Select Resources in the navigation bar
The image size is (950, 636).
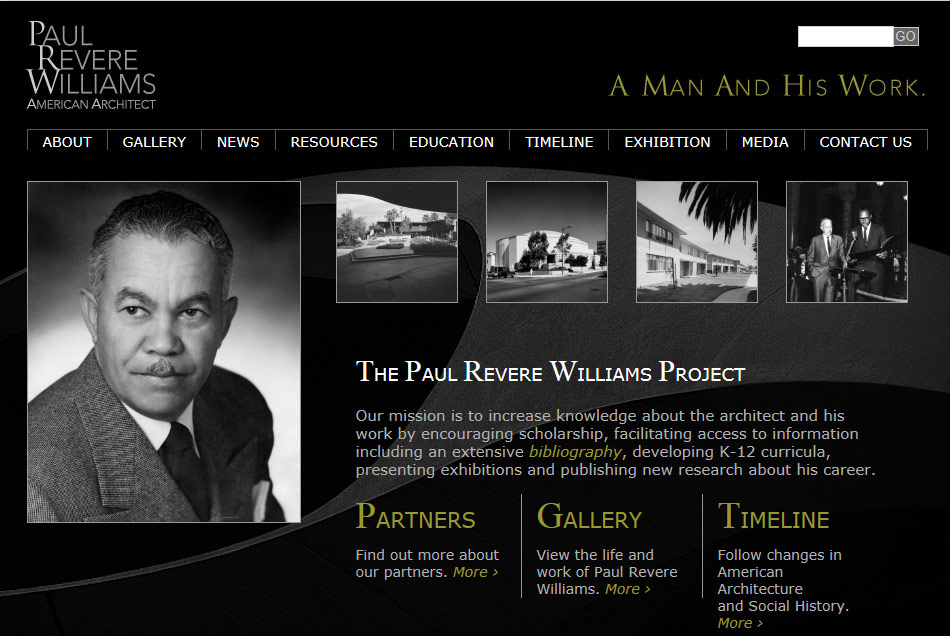pos(334,142)
